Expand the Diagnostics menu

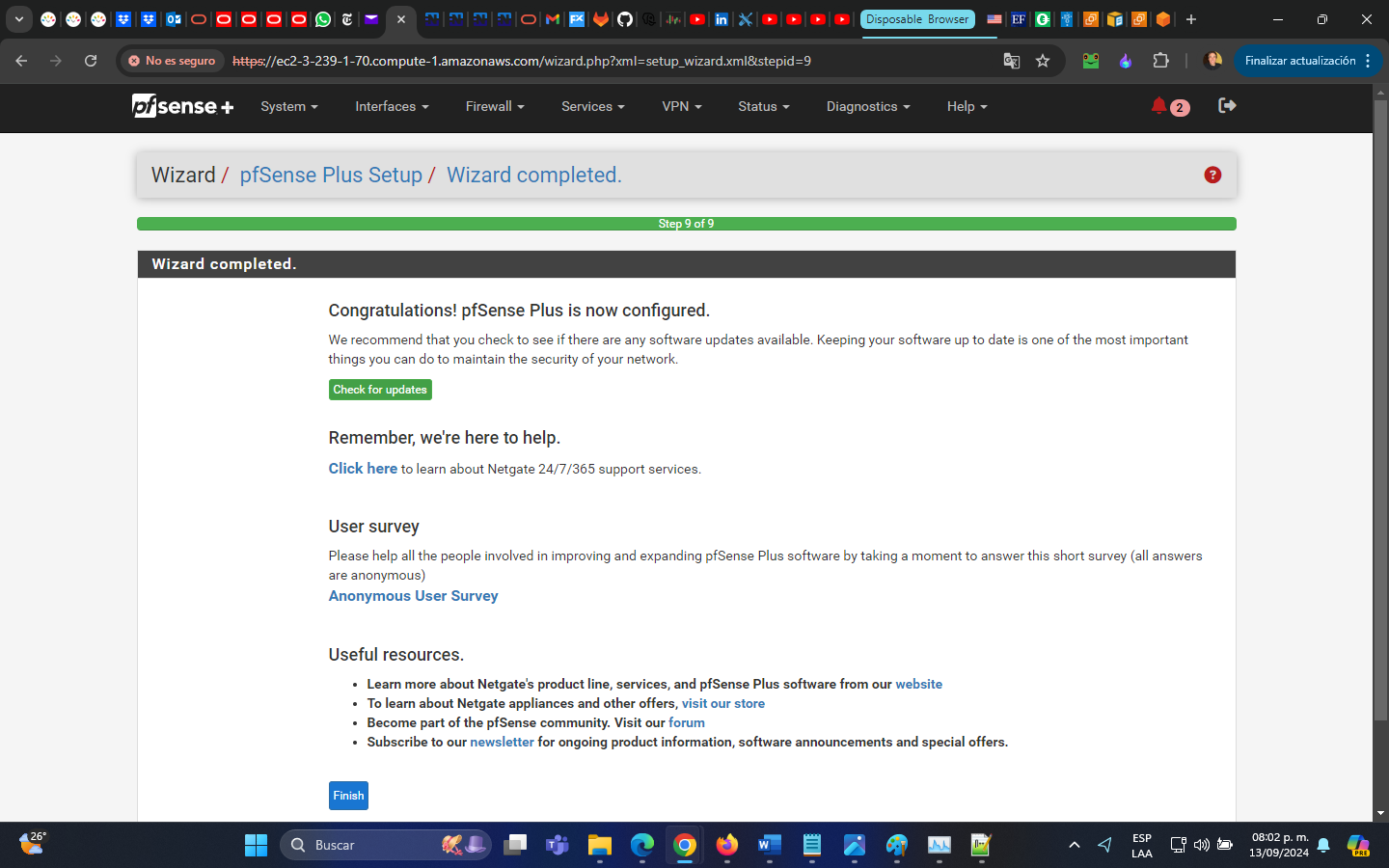coord(868,106)
